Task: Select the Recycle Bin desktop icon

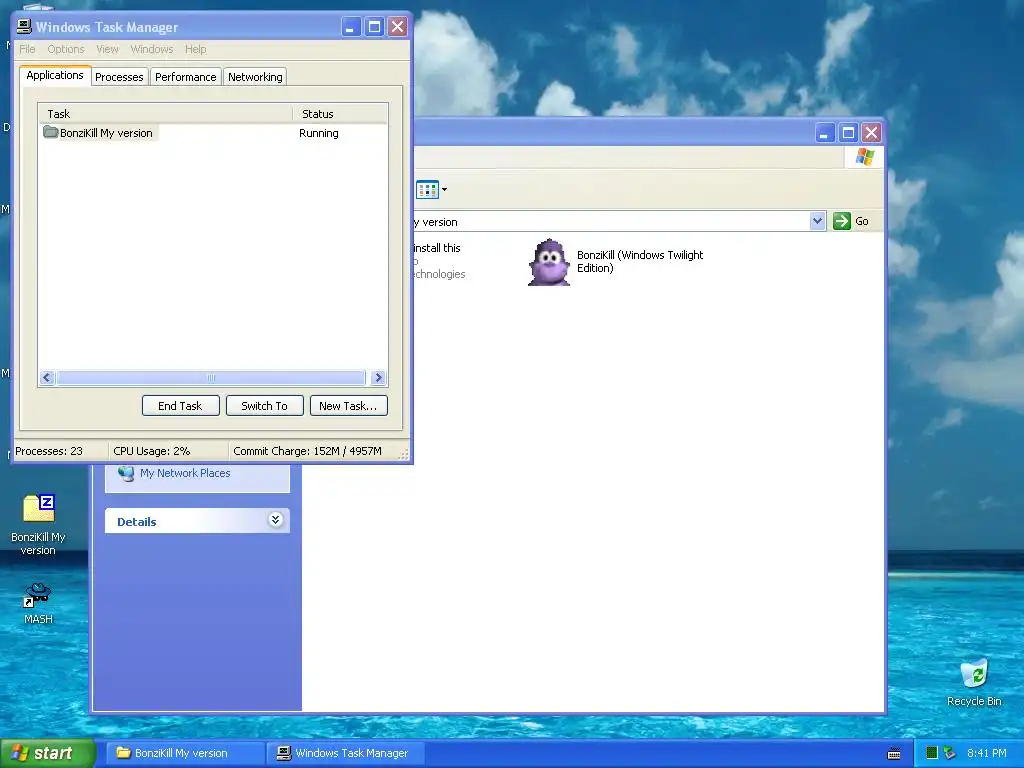Action: point(974,682)
